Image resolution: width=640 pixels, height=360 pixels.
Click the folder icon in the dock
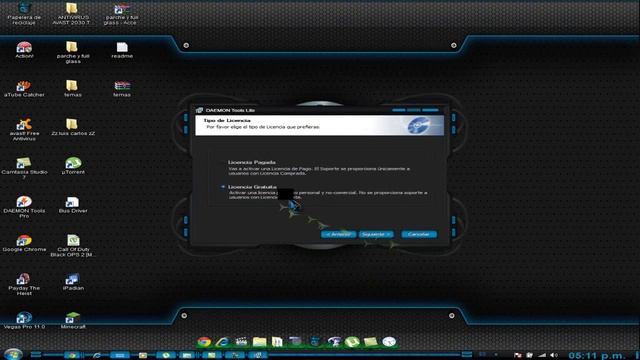260,342
